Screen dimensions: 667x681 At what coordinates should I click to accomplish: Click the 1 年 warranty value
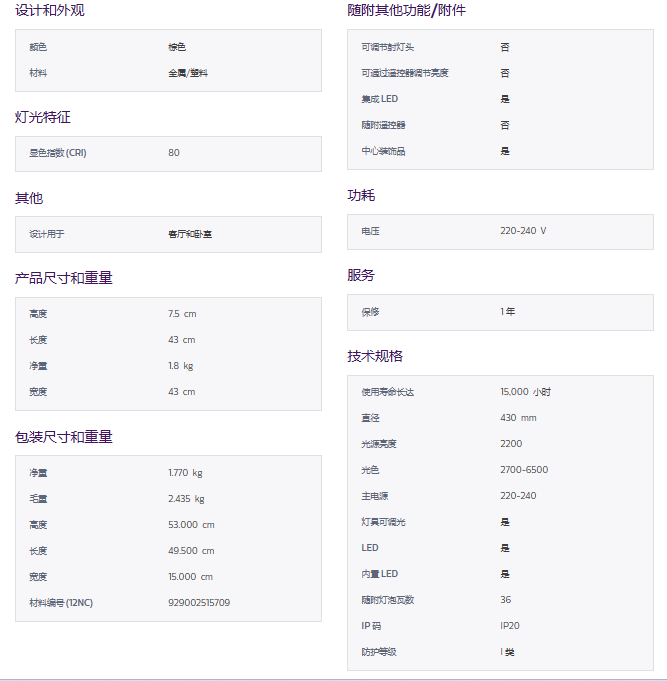508,312
